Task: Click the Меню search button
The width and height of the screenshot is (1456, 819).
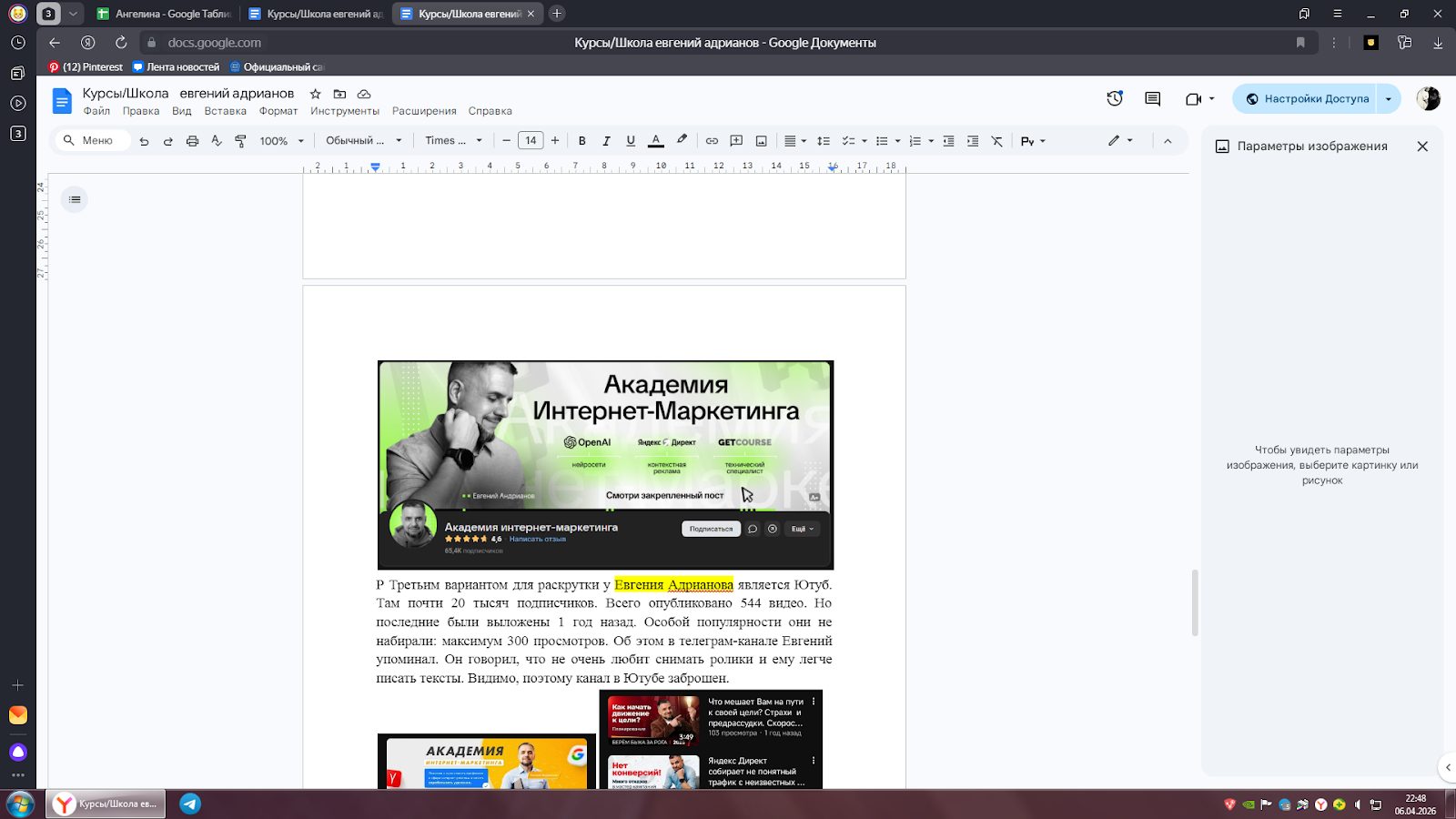Action: (89, 141)
